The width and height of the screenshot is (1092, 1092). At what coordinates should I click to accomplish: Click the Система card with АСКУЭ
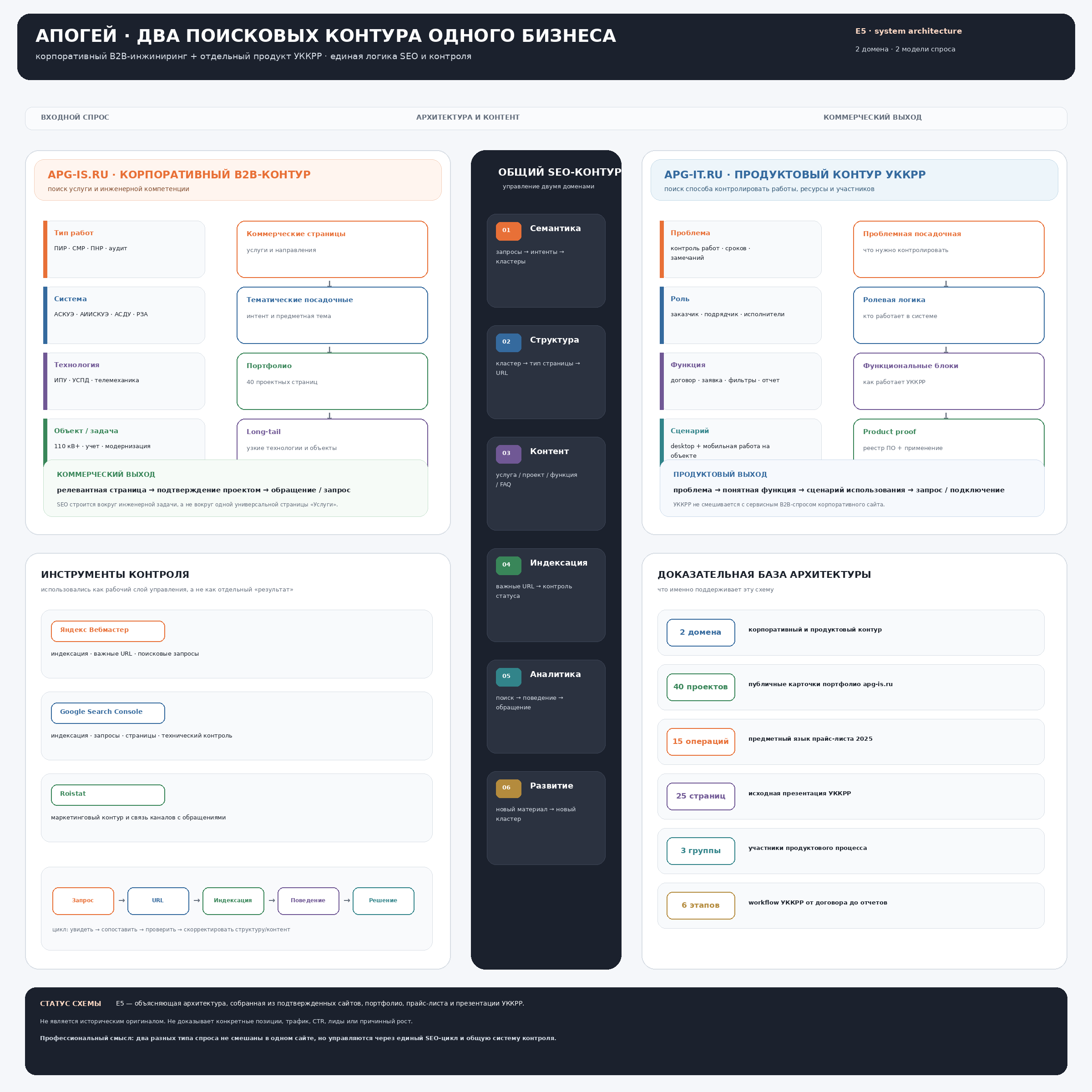(x=124, y=315)
